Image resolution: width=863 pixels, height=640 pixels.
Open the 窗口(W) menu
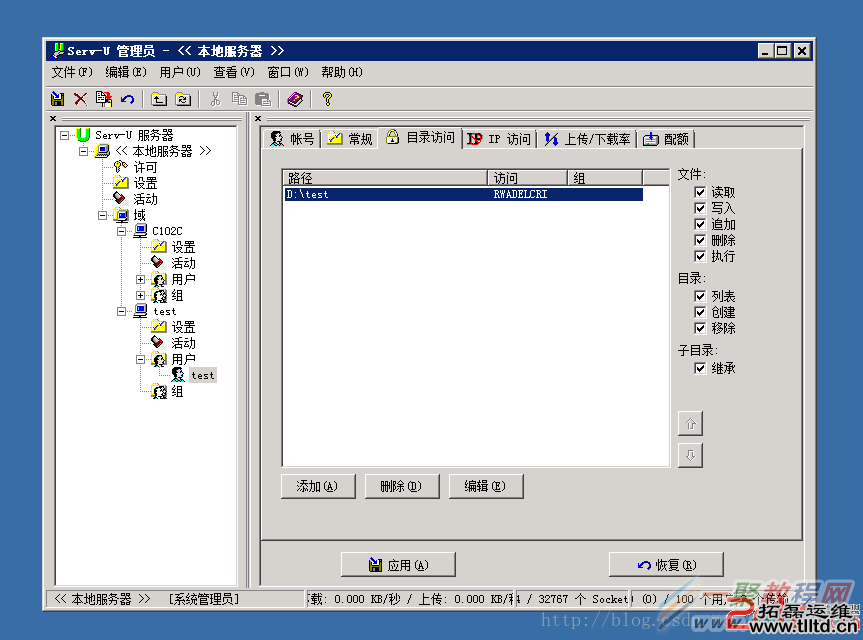[x=287, y=72]
